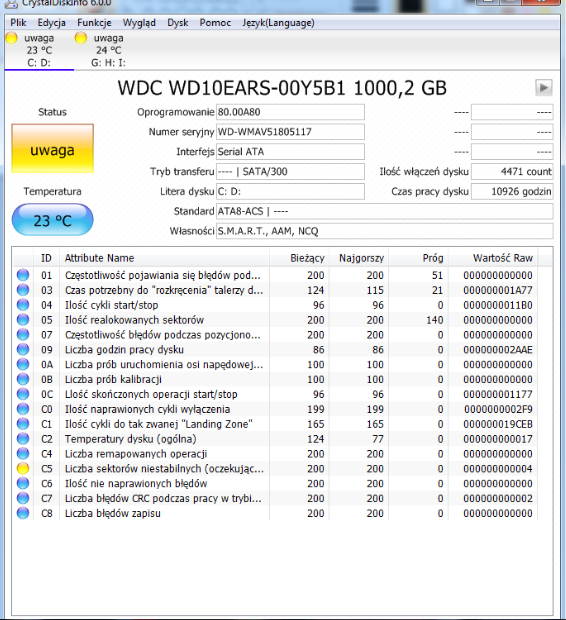The width and height of the screenshot is (566, 620).
Task: Click blue status icon of attribute 0C
Action: (23, 394)
